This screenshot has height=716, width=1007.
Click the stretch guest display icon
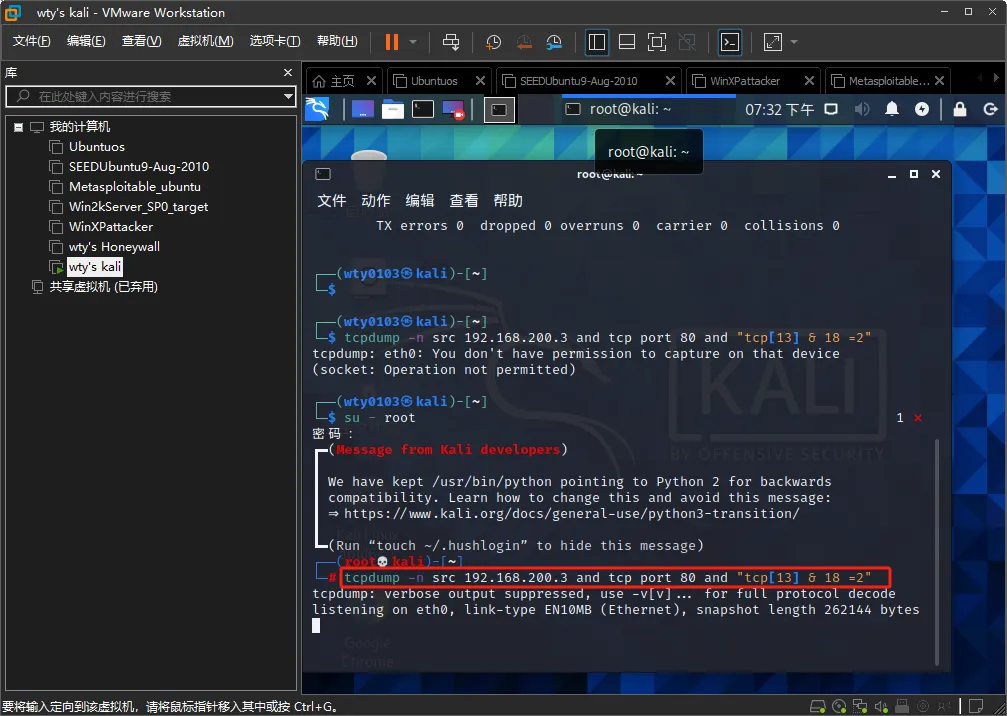tap(773, 42)
